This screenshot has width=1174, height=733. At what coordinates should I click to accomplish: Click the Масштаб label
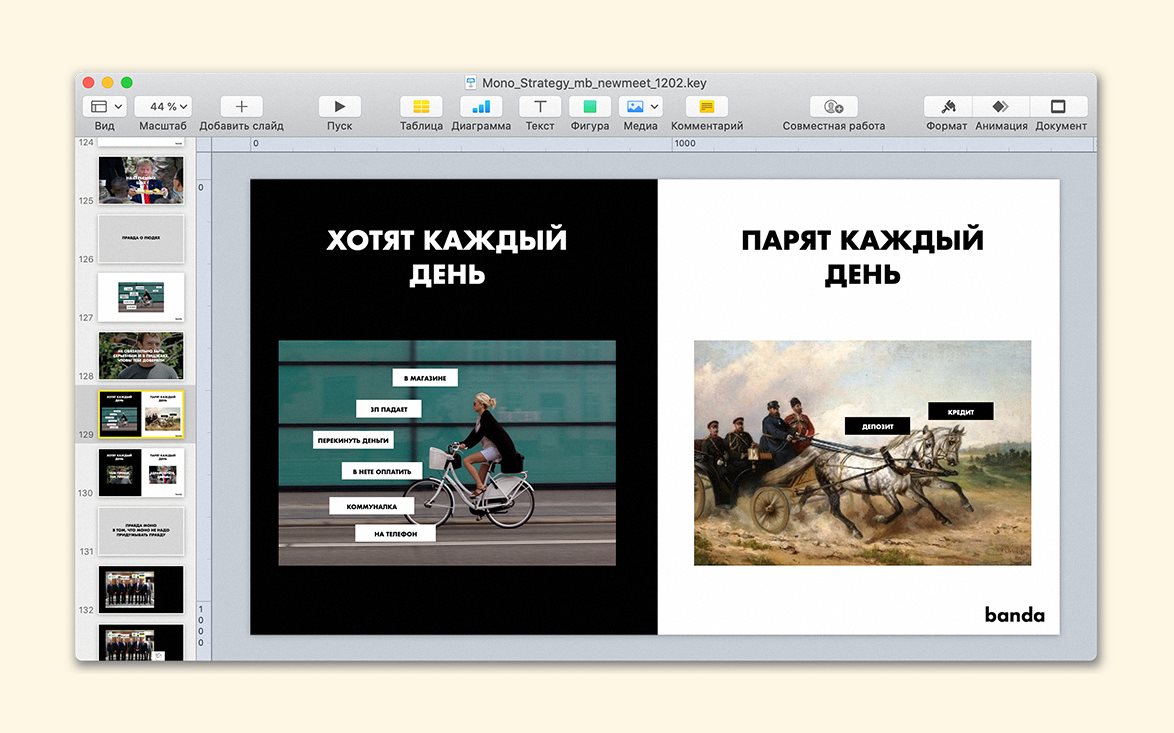coord(162,126)
